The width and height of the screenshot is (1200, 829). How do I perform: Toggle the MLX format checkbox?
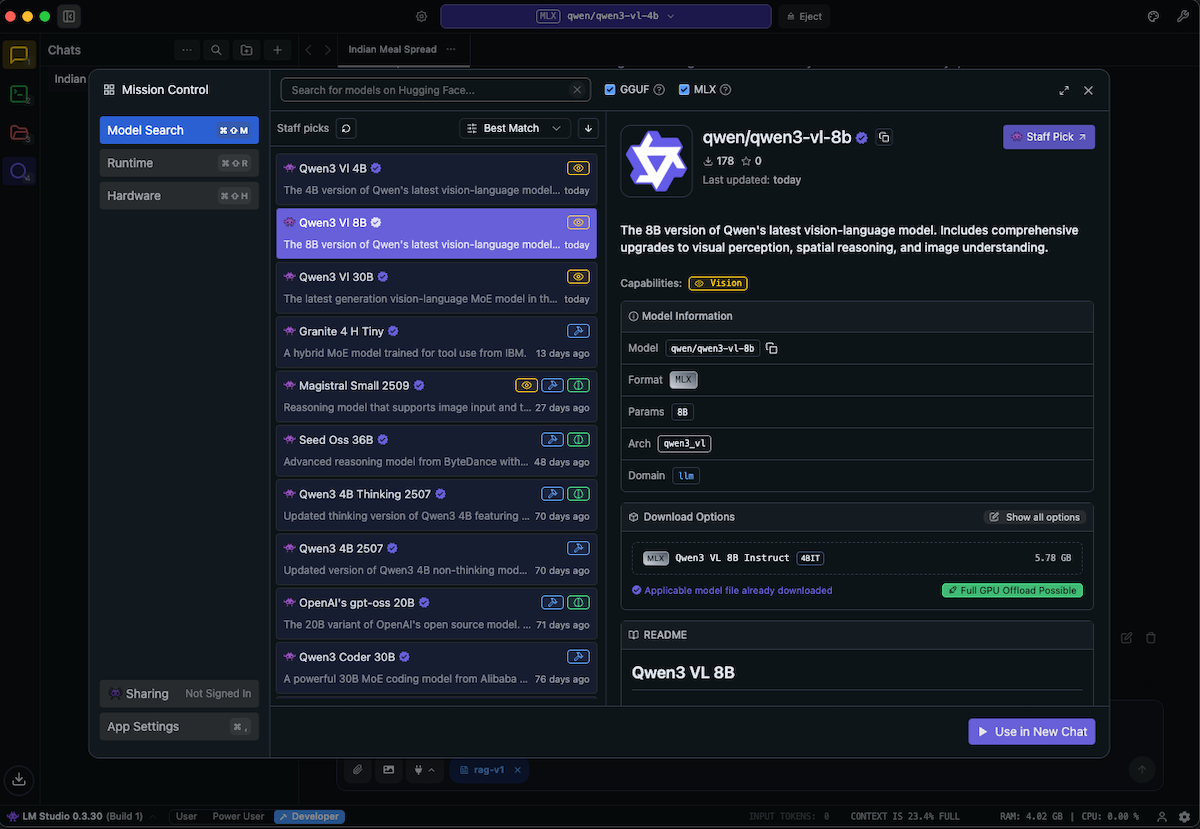pos(684,90)
